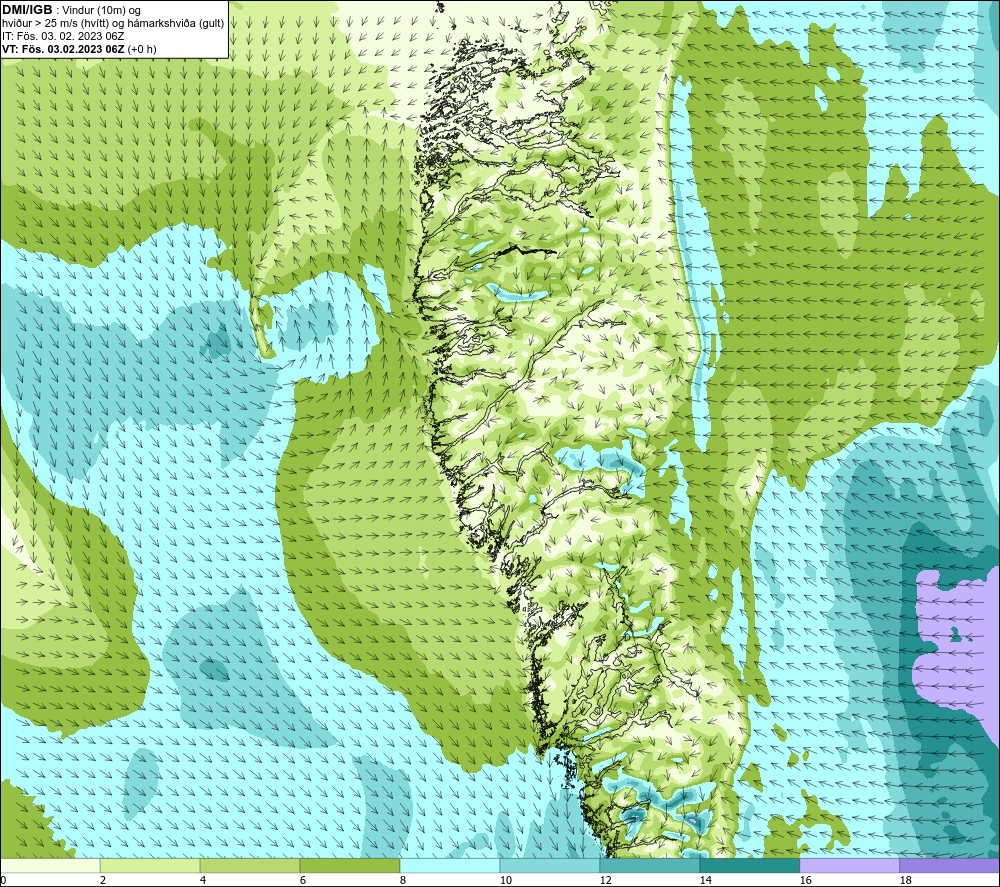Click the aqua 10–12 color swatch
Image resolution: width=1000 pixels, height=887 pixels.
pos(549,865)
